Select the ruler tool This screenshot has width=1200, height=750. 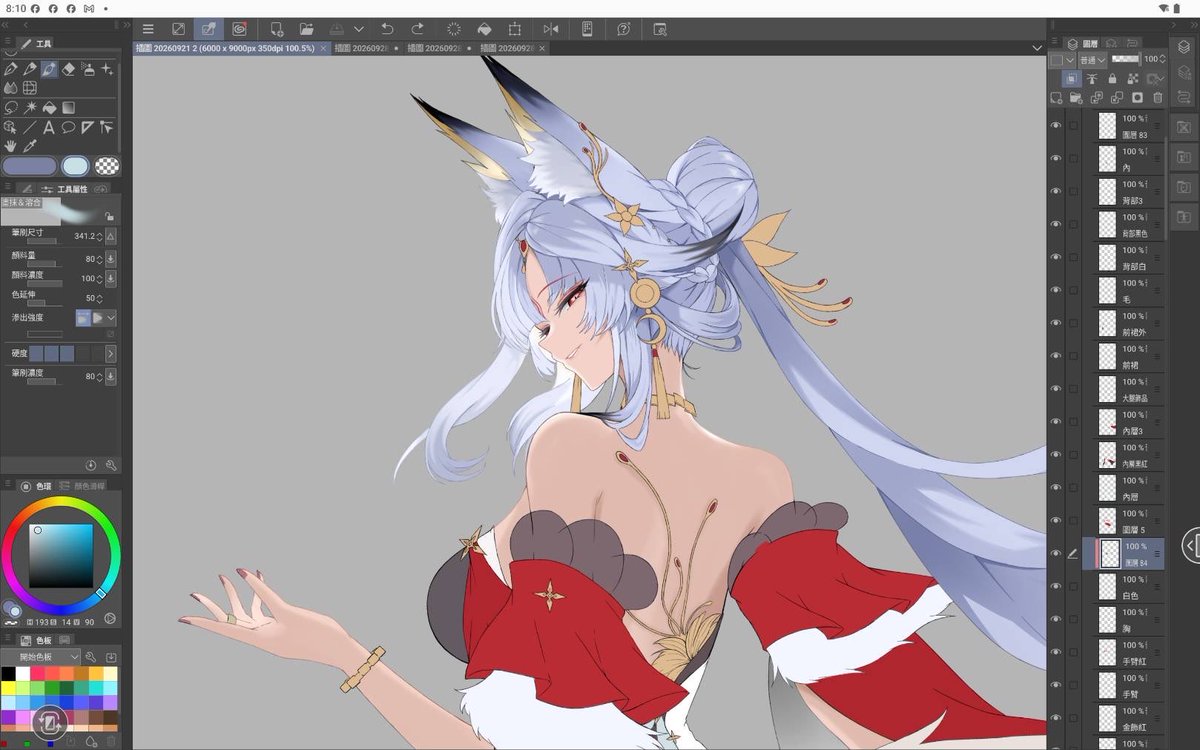coord(87,127)
